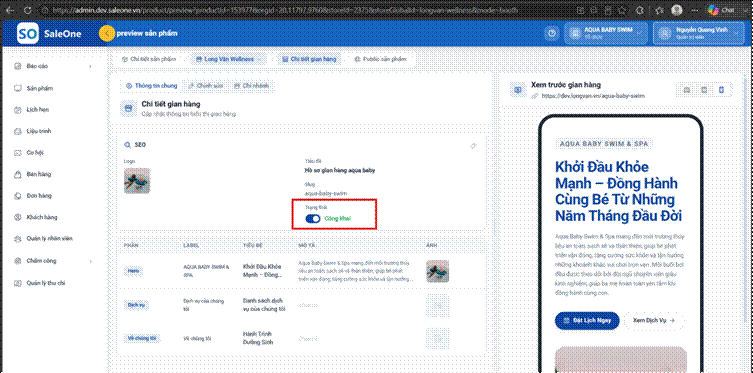
Task: Switch to Chi tiết sản phẩm tab
Action: click(149, 59)
